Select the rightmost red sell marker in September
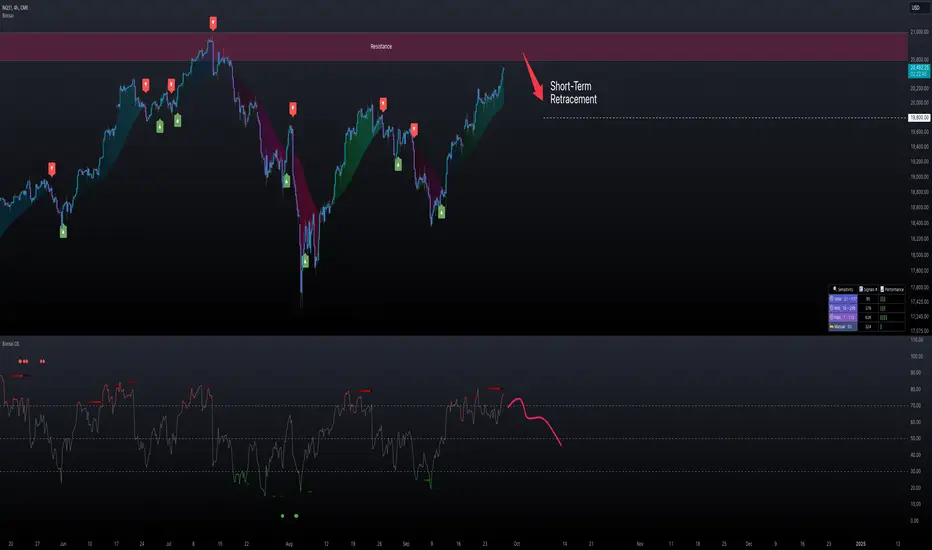Image resolution: width=932 pixels, height=550 pixels. click(414, 130)
